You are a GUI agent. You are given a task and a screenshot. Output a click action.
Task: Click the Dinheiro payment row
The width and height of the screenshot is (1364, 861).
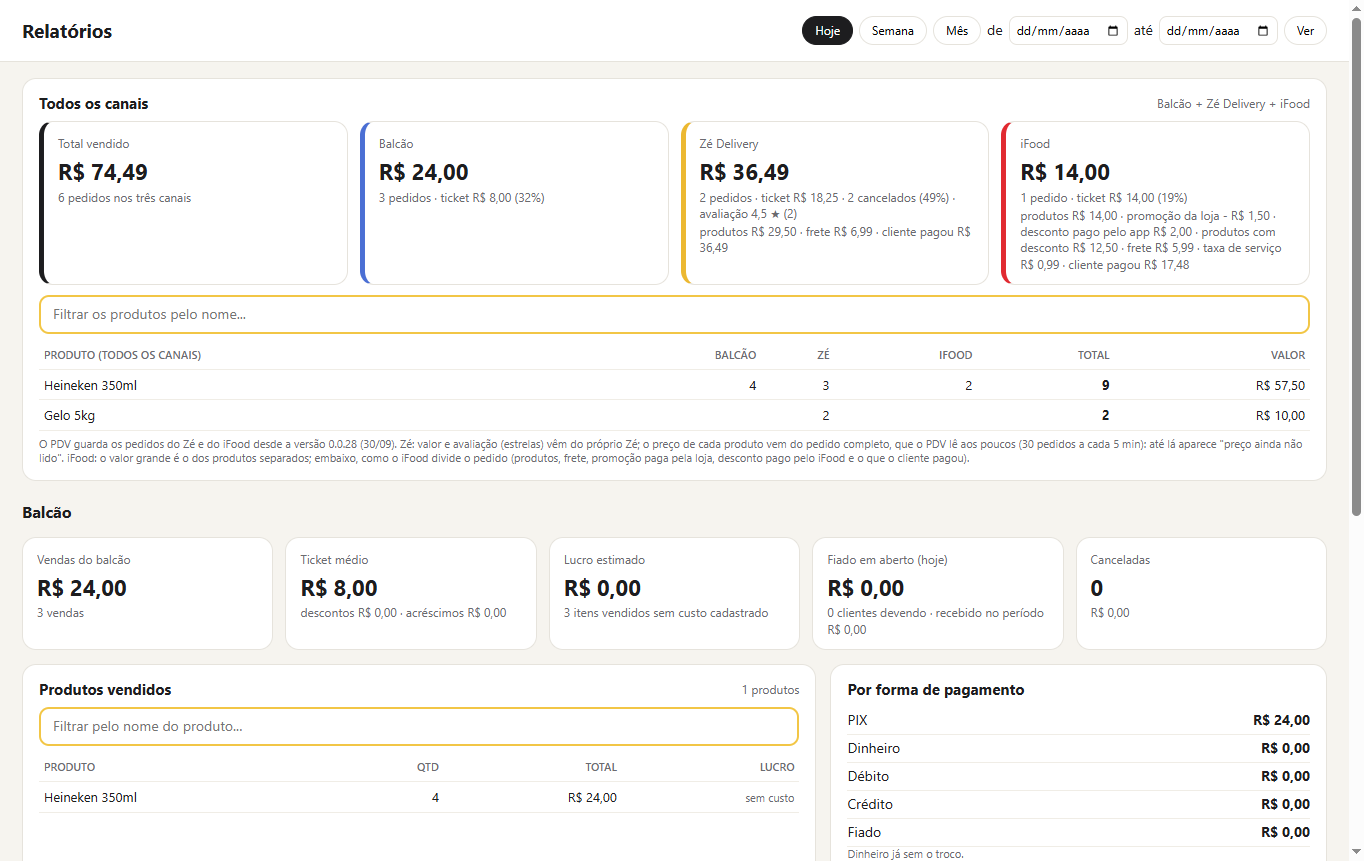[x=1079, y=748]
